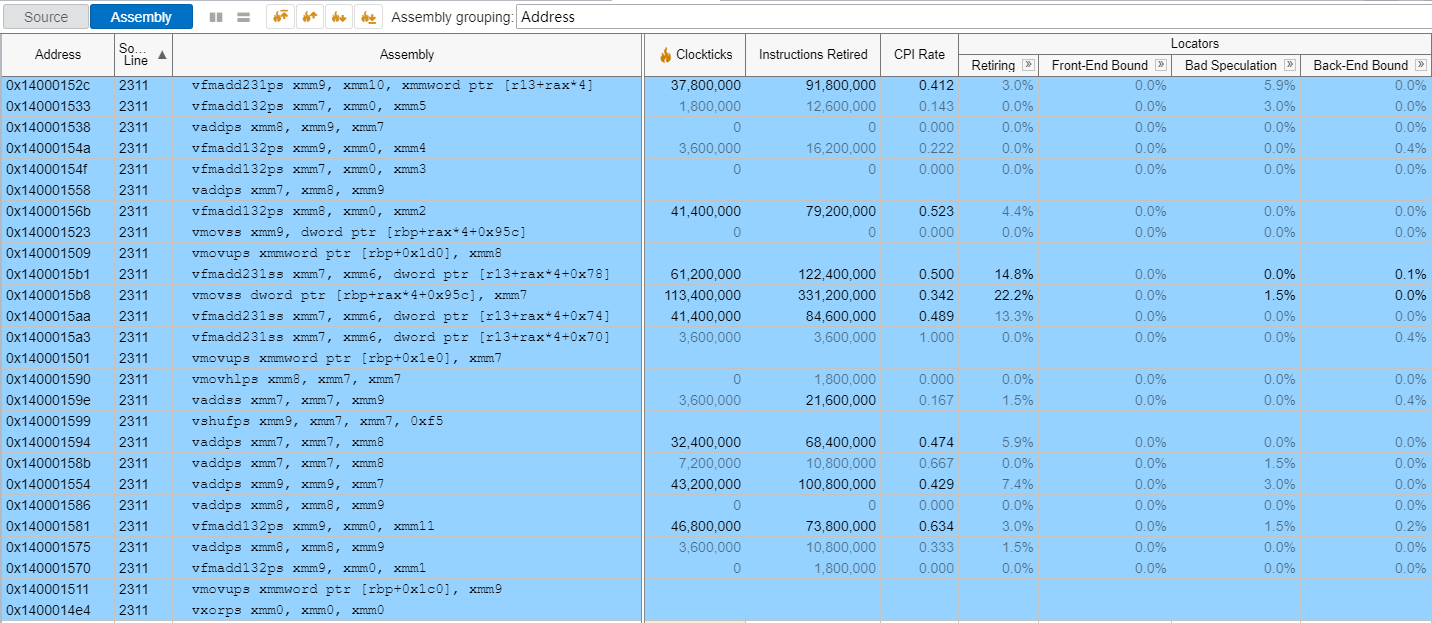Go to biggest hotspot flame icon
The height and width of the screenshot is (623, 1432).
coord(281,17)
